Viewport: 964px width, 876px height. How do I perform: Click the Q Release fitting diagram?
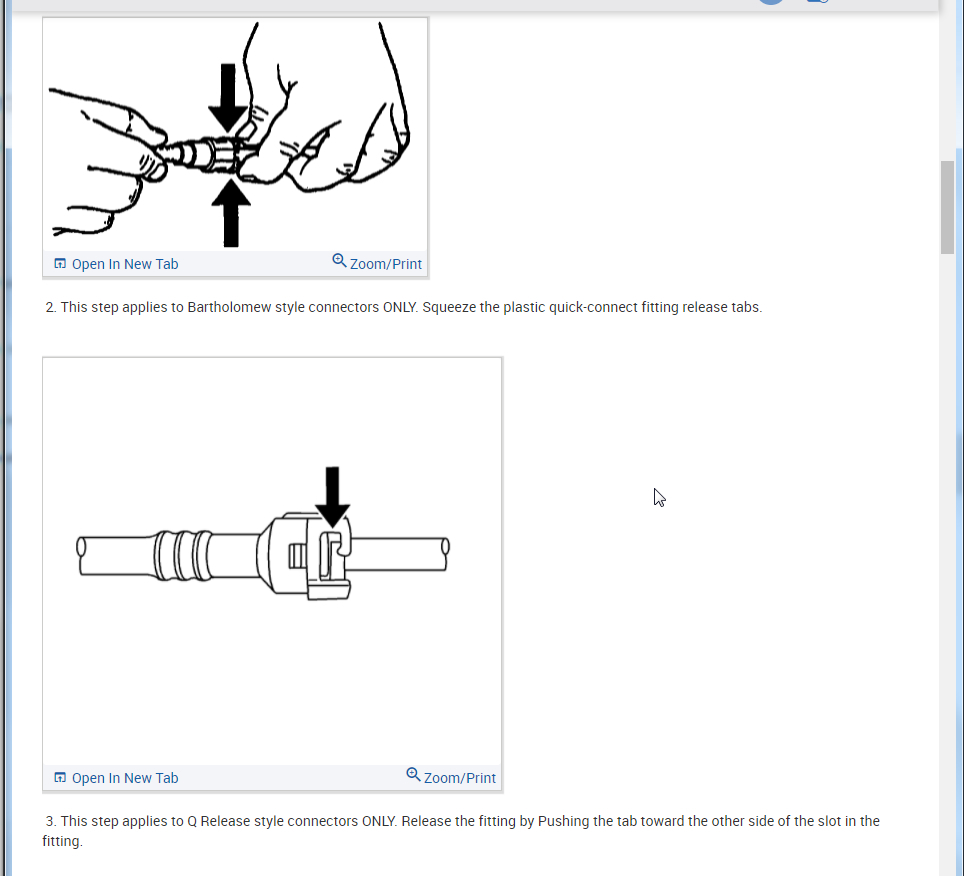(x=272, y=561)
